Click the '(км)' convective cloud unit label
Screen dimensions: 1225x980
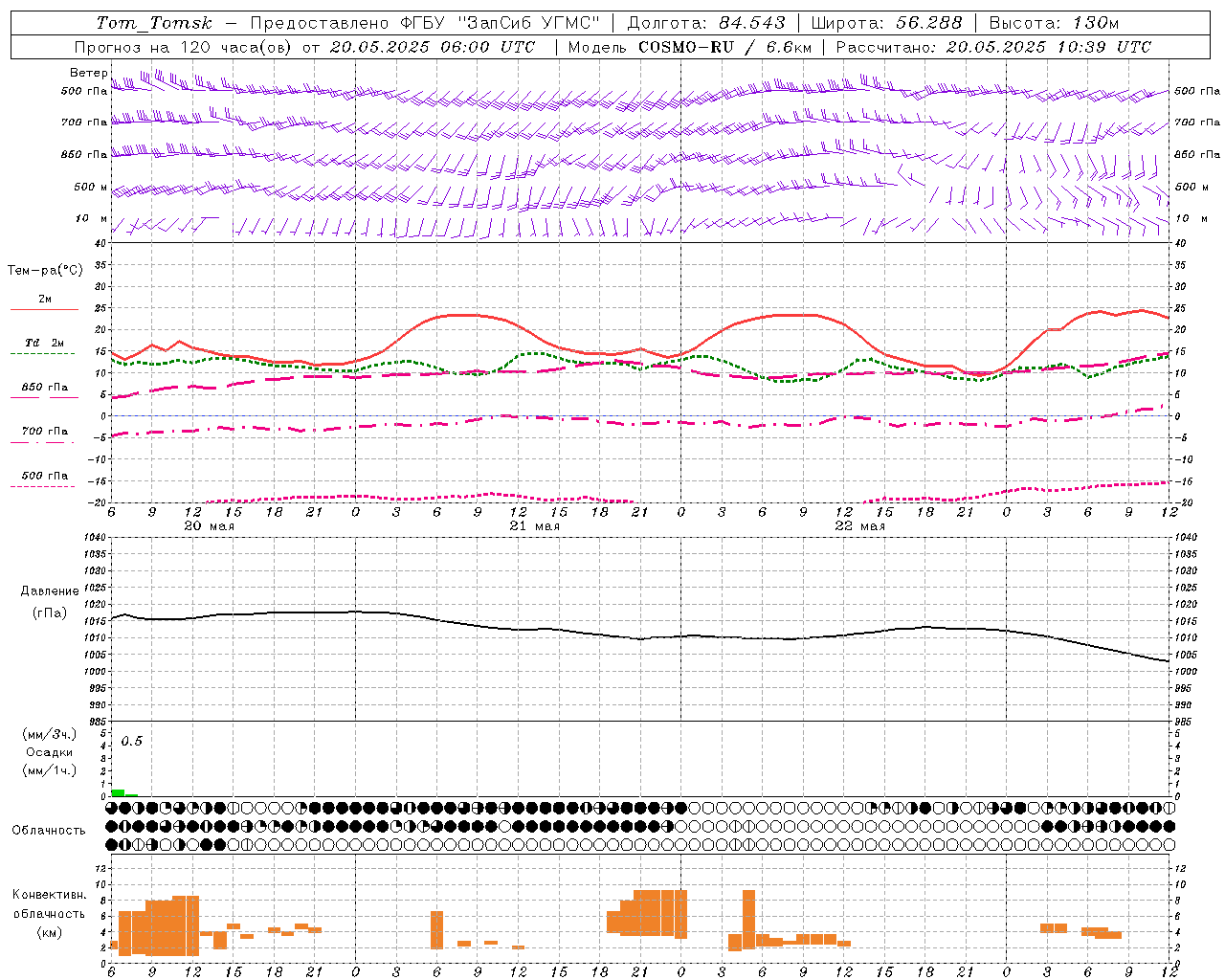[x=50, y=932]
